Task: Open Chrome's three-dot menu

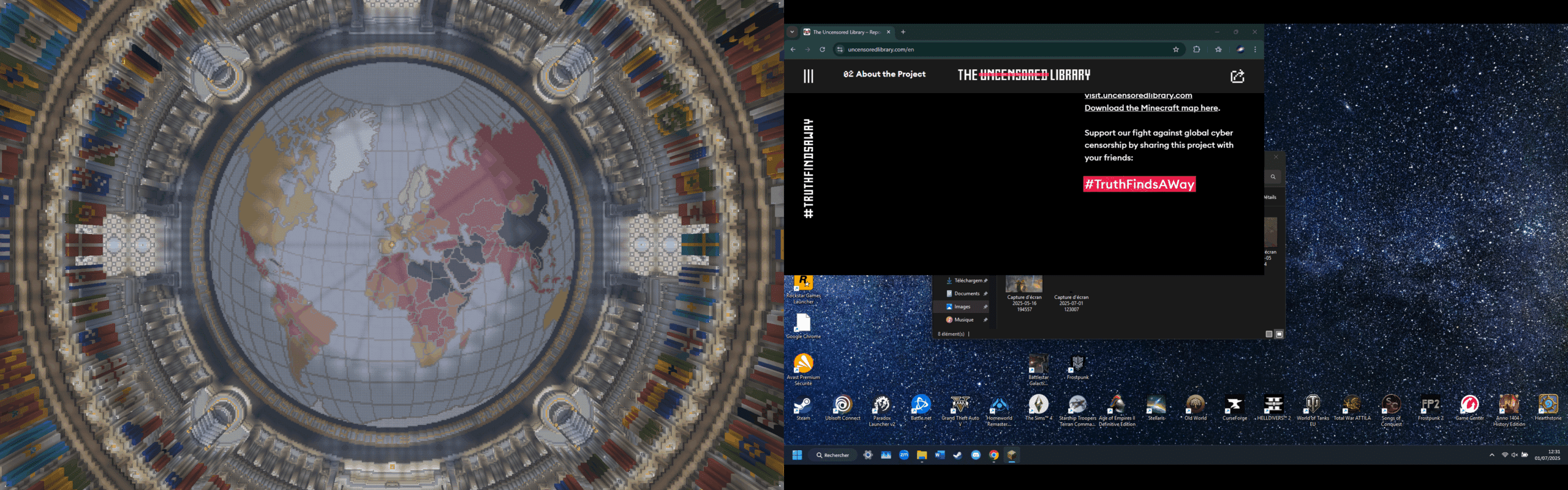Action: [x=1255, y=50]
